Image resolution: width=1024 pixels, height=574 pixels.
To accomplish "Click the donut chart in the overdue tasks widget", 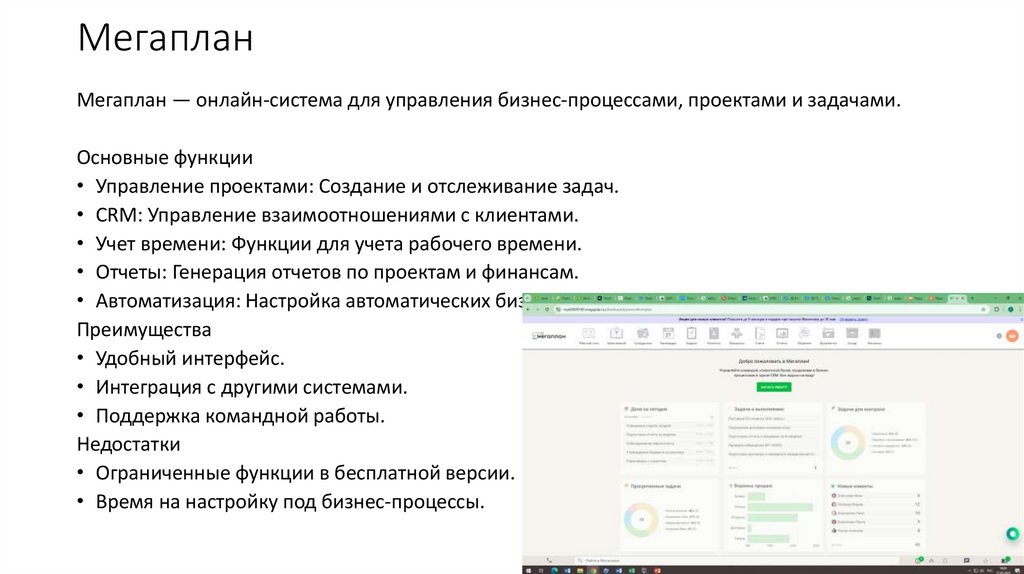I will [x=641, y=520].
